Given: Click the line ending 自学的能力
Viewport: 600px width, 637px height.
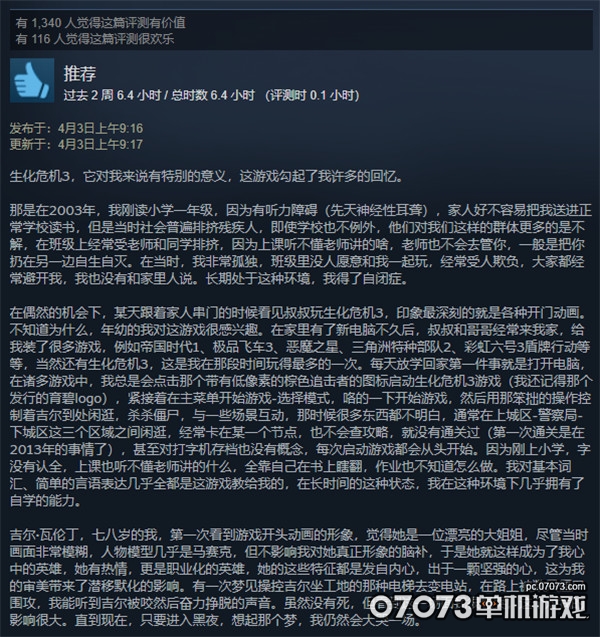Looking at the screenshot, I should point(45,500).
